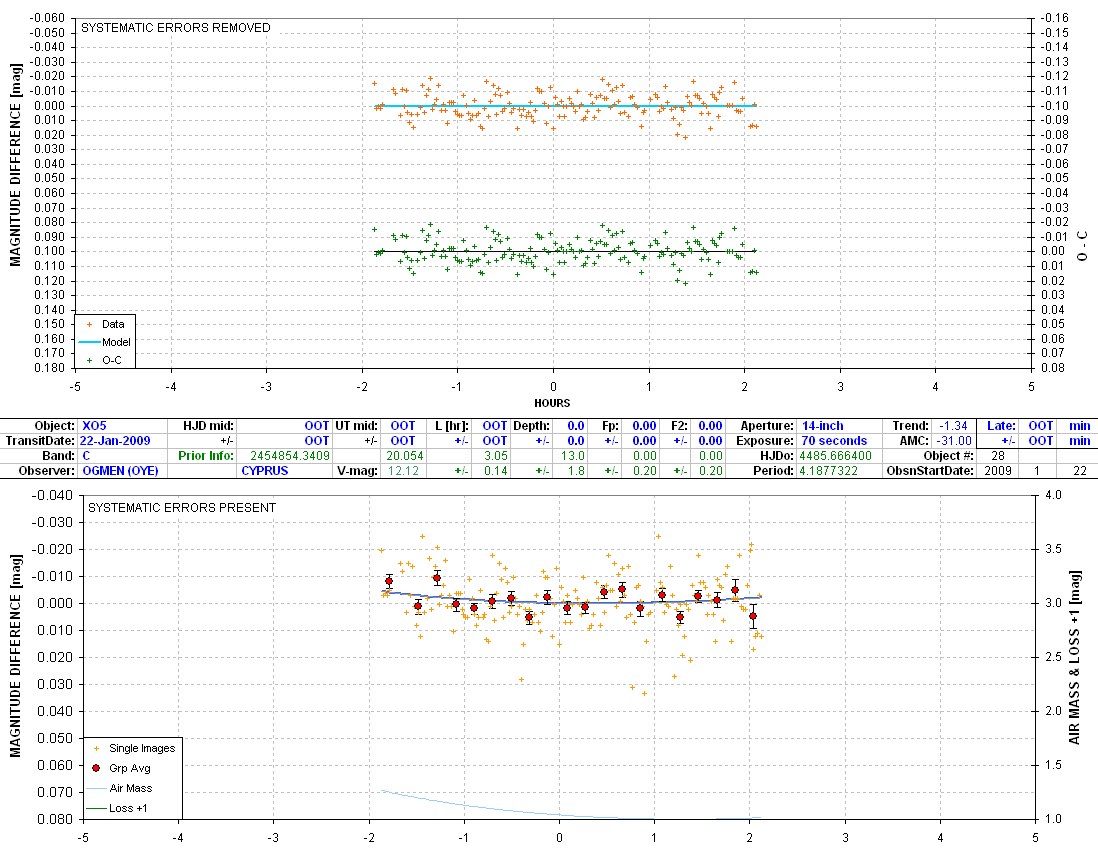Click the Data legend entry in top chart
1098x849 pixels.
tap(105, 324)
